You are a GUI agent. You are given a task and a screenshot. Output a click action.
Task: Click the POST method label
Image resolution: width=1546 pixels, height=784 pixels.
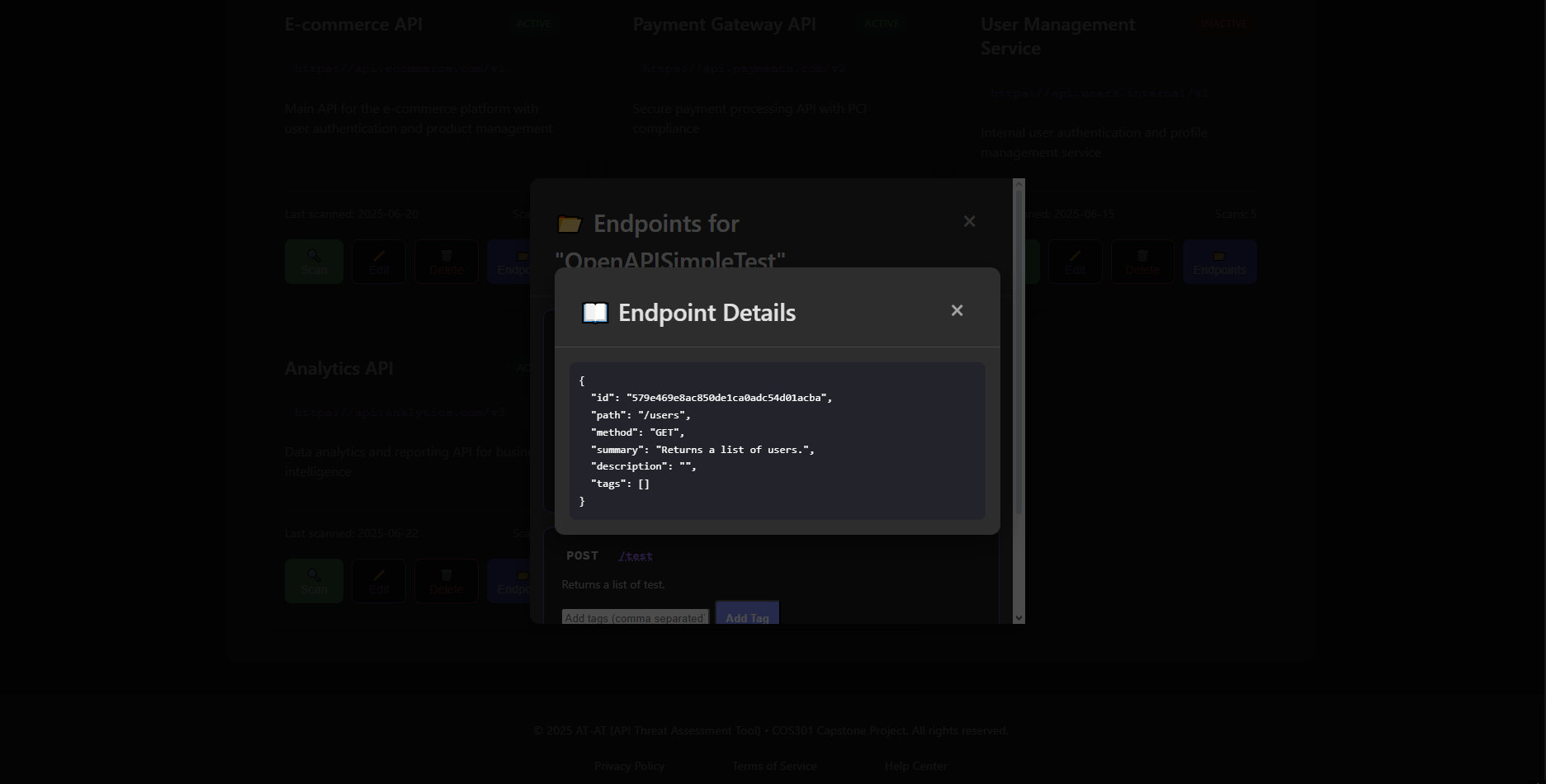(x=582, y=555)
